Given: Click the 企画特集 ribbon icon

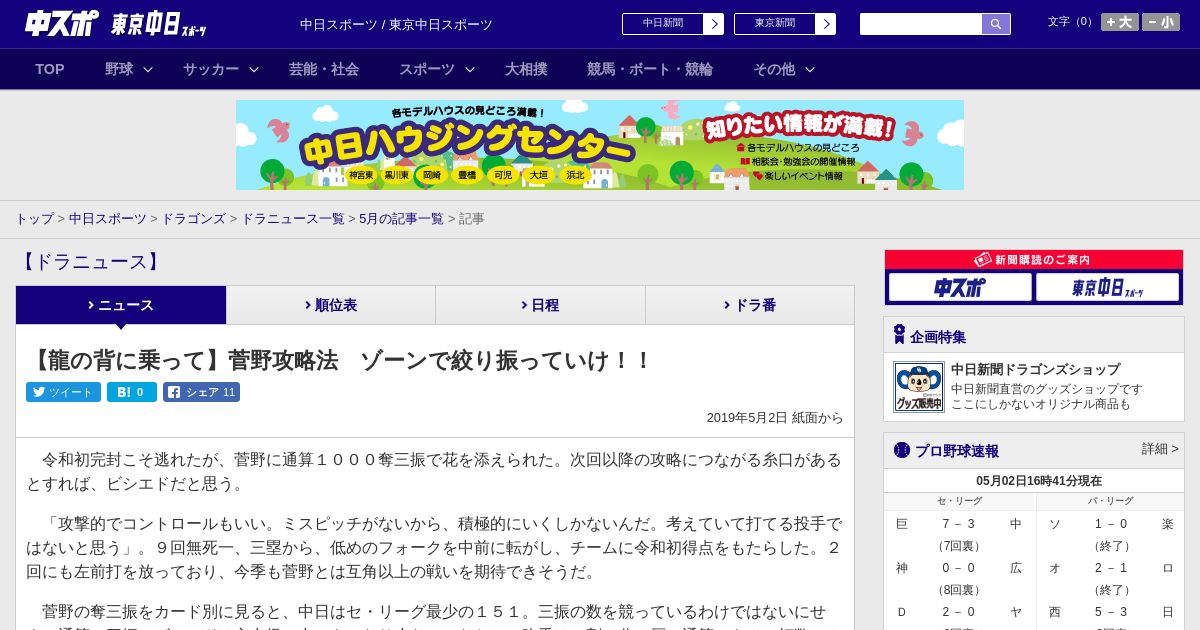Looking at the screenshot, I should (899, 335).
